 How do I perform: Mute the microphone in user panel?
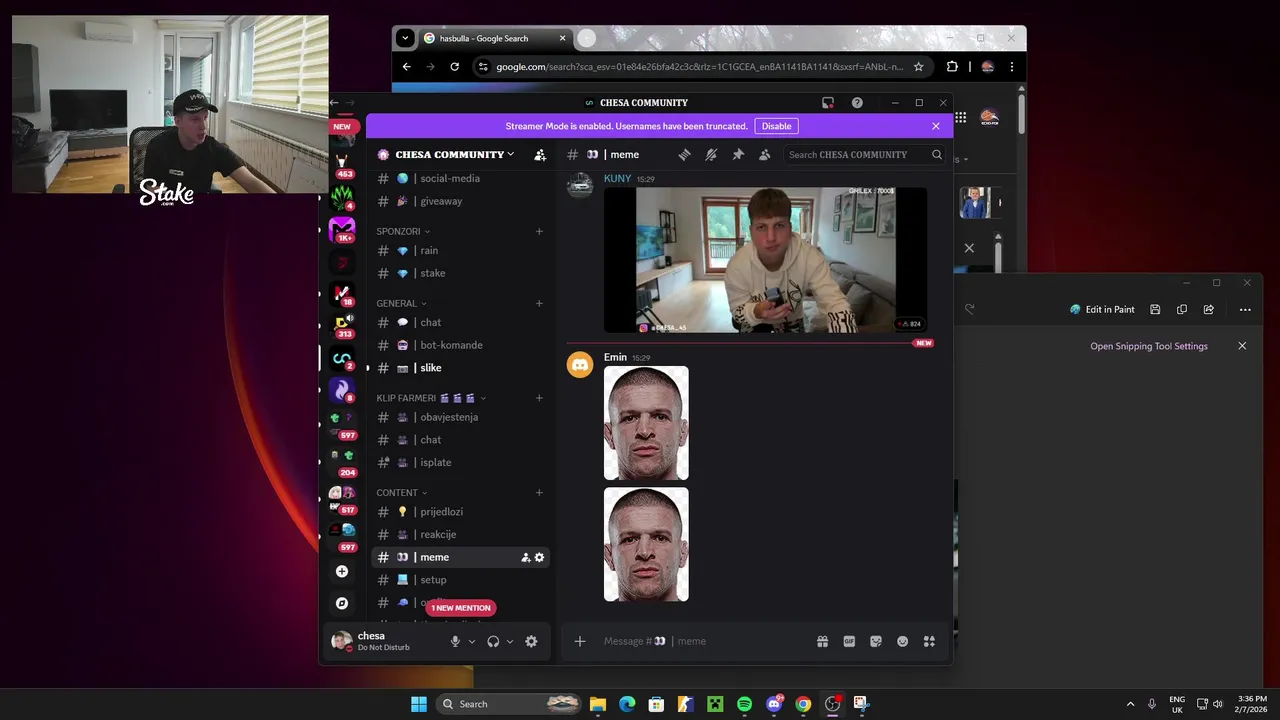[x=455, y=641]
